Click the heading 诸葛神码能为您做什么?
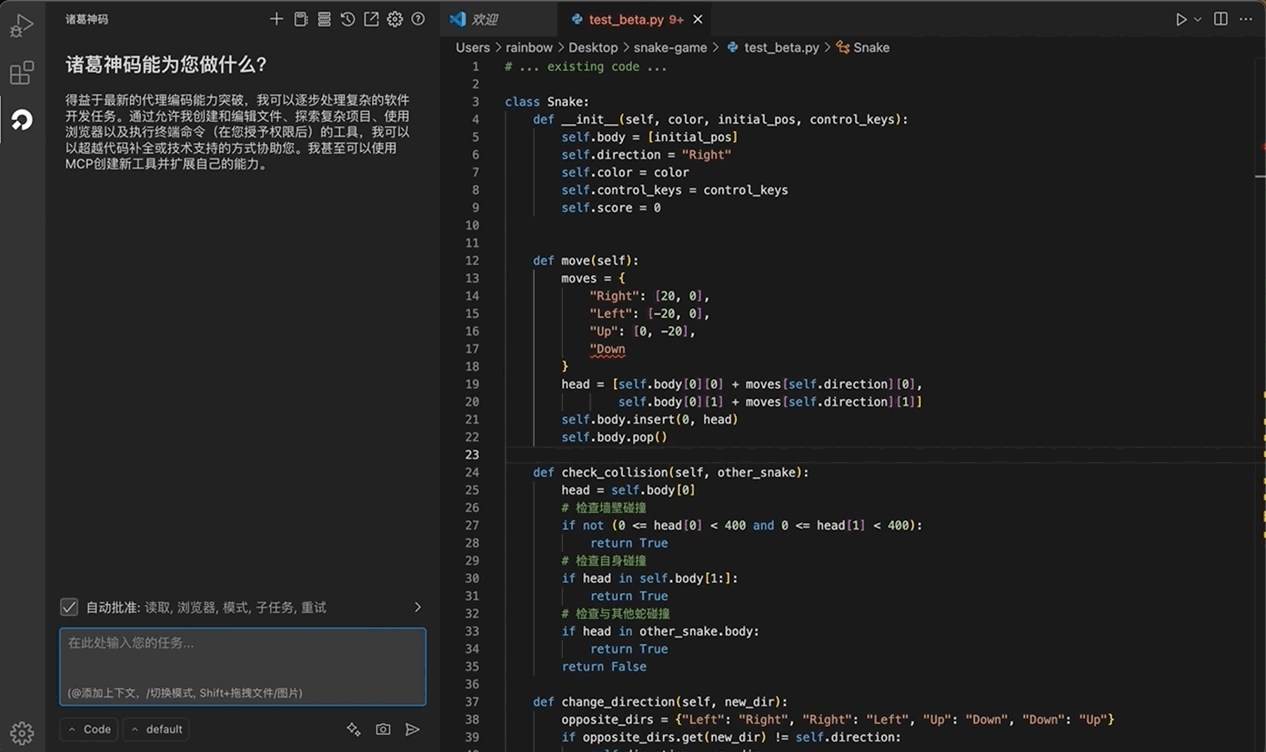 coord(166,65)
